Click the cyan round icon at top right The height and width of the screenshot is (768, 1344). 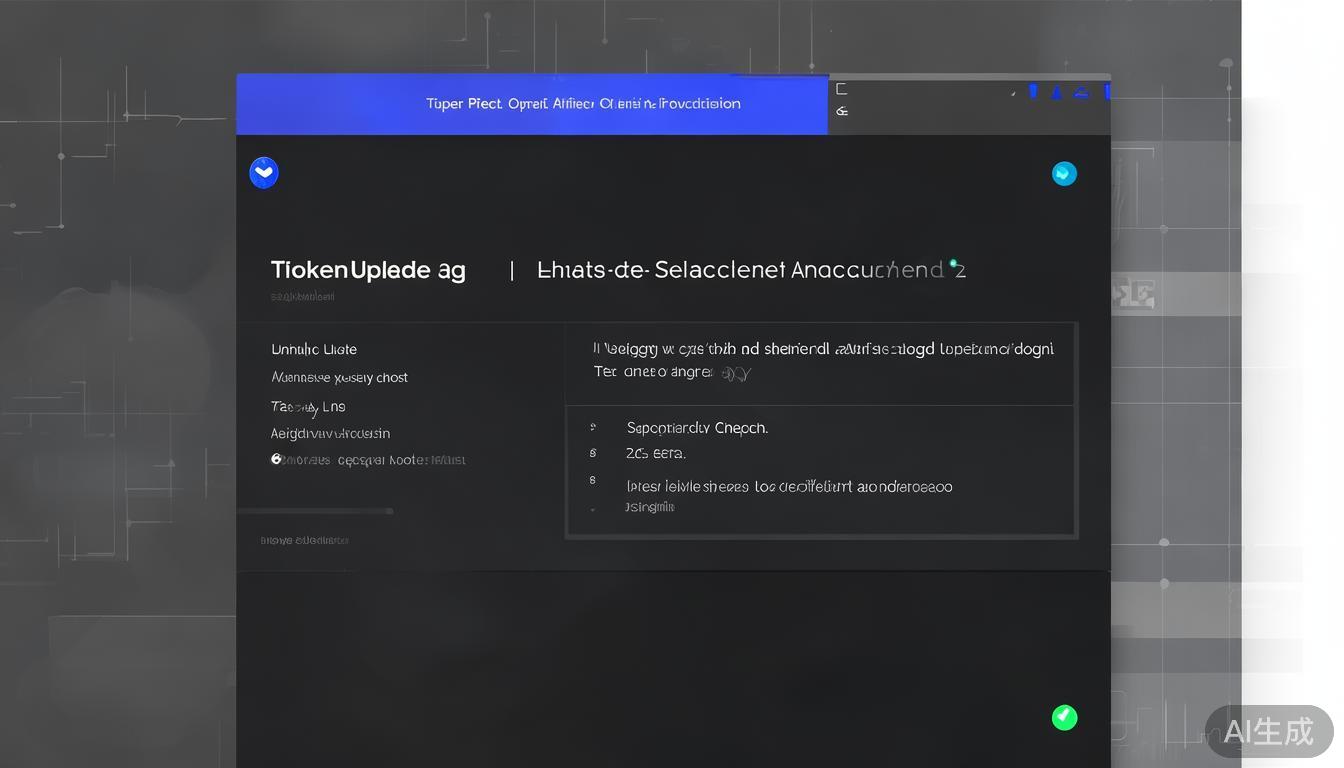pyautogui.click(x=1064, y=174)
